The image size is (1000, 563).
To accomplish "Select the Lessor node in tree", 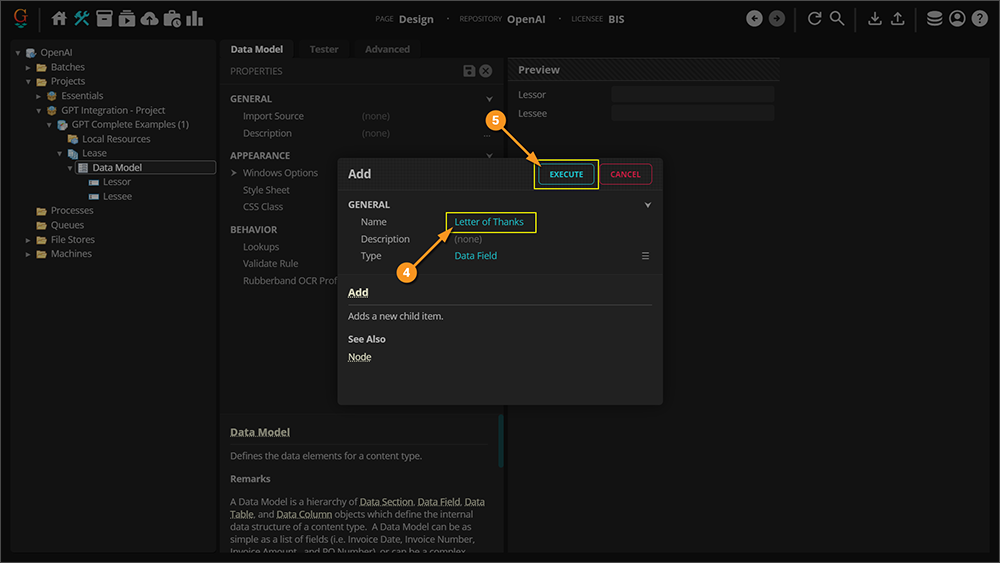I will pyautogui.click(x=116, y=182).
